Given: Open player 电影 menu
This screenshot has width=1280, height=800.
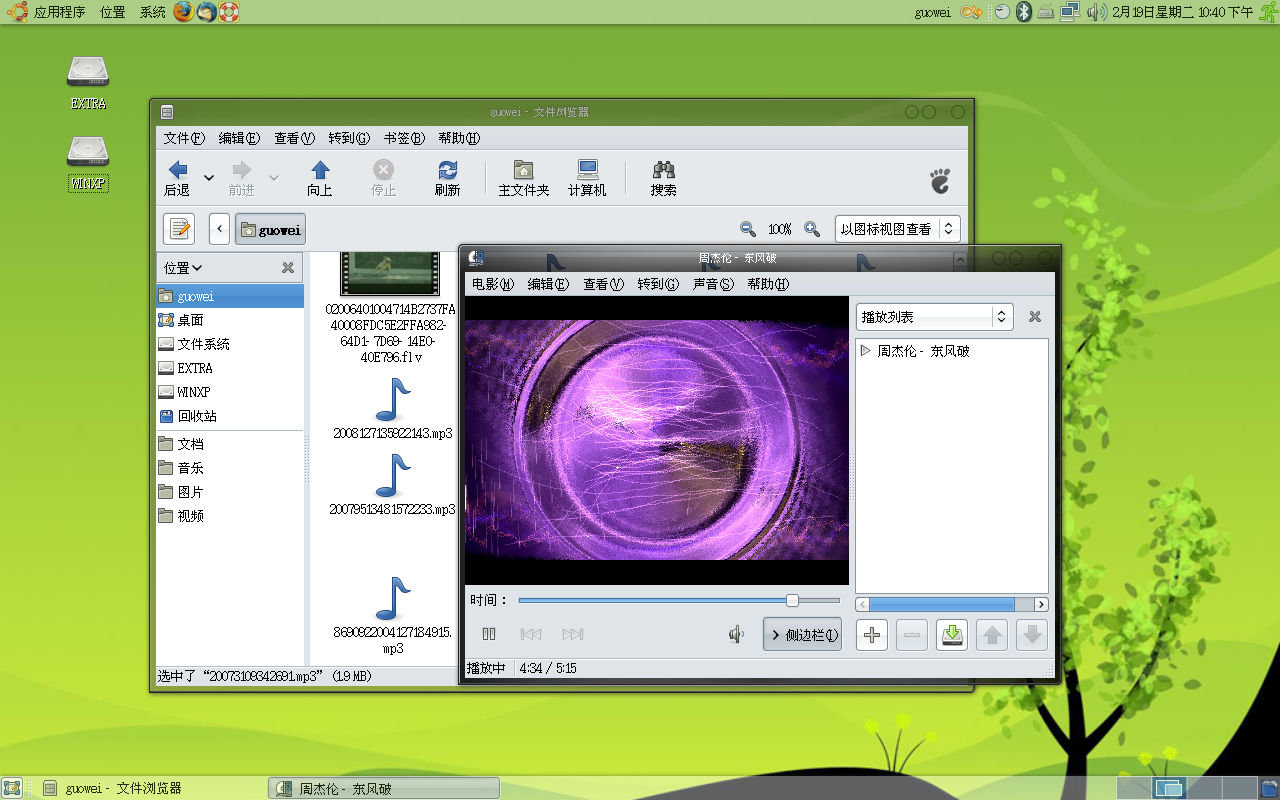Looking at the screenshot, I should (x=492, y=284).
